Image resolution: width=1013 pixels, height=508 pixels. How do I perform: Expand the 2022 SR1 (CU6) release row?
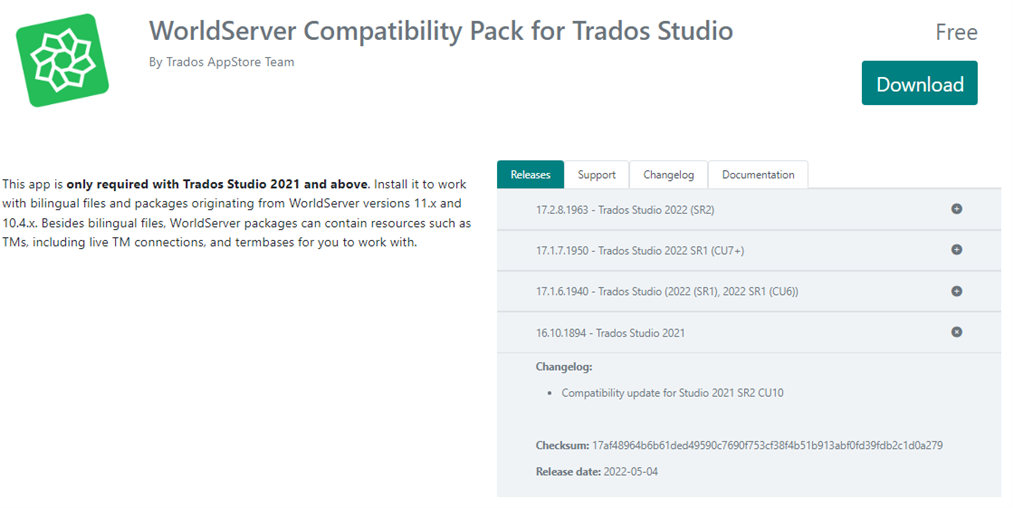749,291
